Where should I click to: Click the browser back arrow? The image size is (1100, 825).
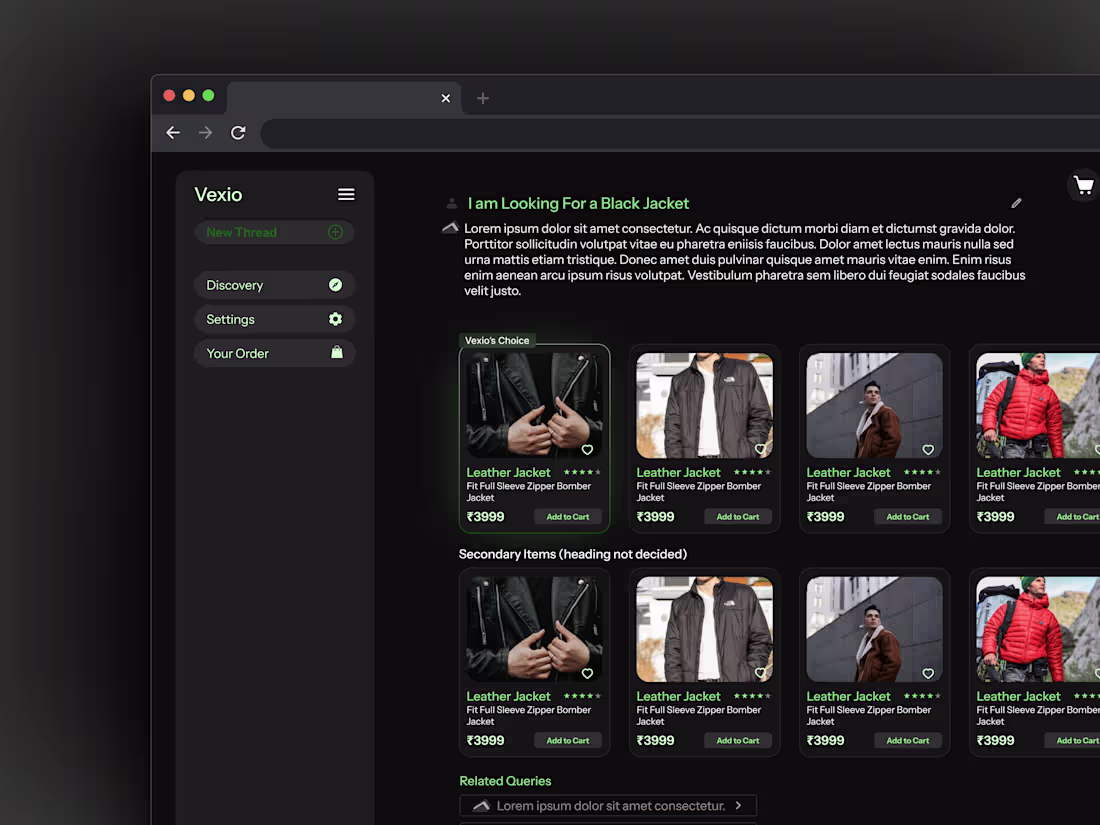(x=173, y=133)
